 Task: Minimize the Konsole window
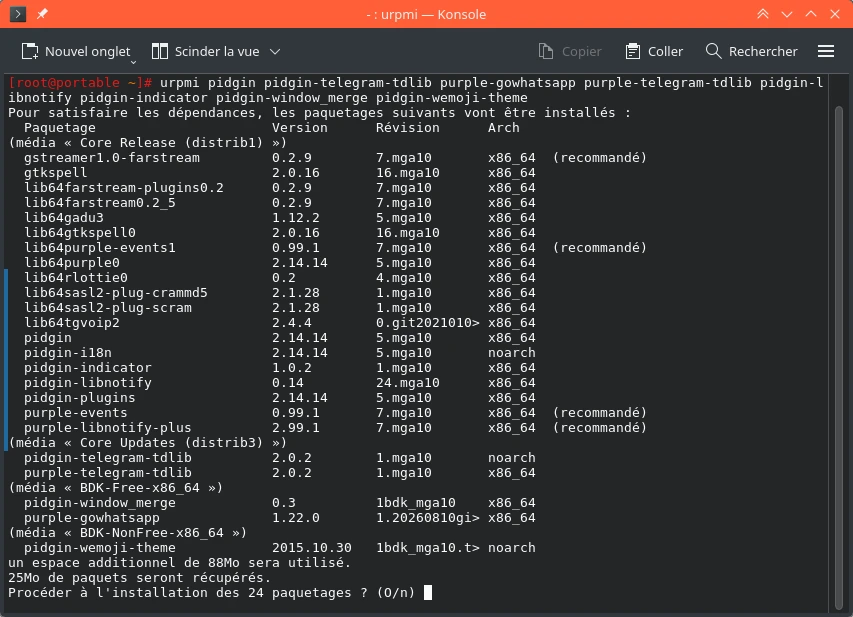787,14
